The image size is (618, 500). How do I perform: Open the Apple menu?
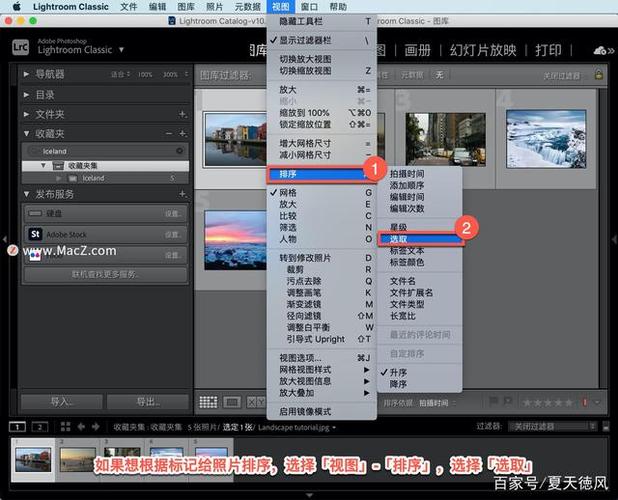[17, 7]
